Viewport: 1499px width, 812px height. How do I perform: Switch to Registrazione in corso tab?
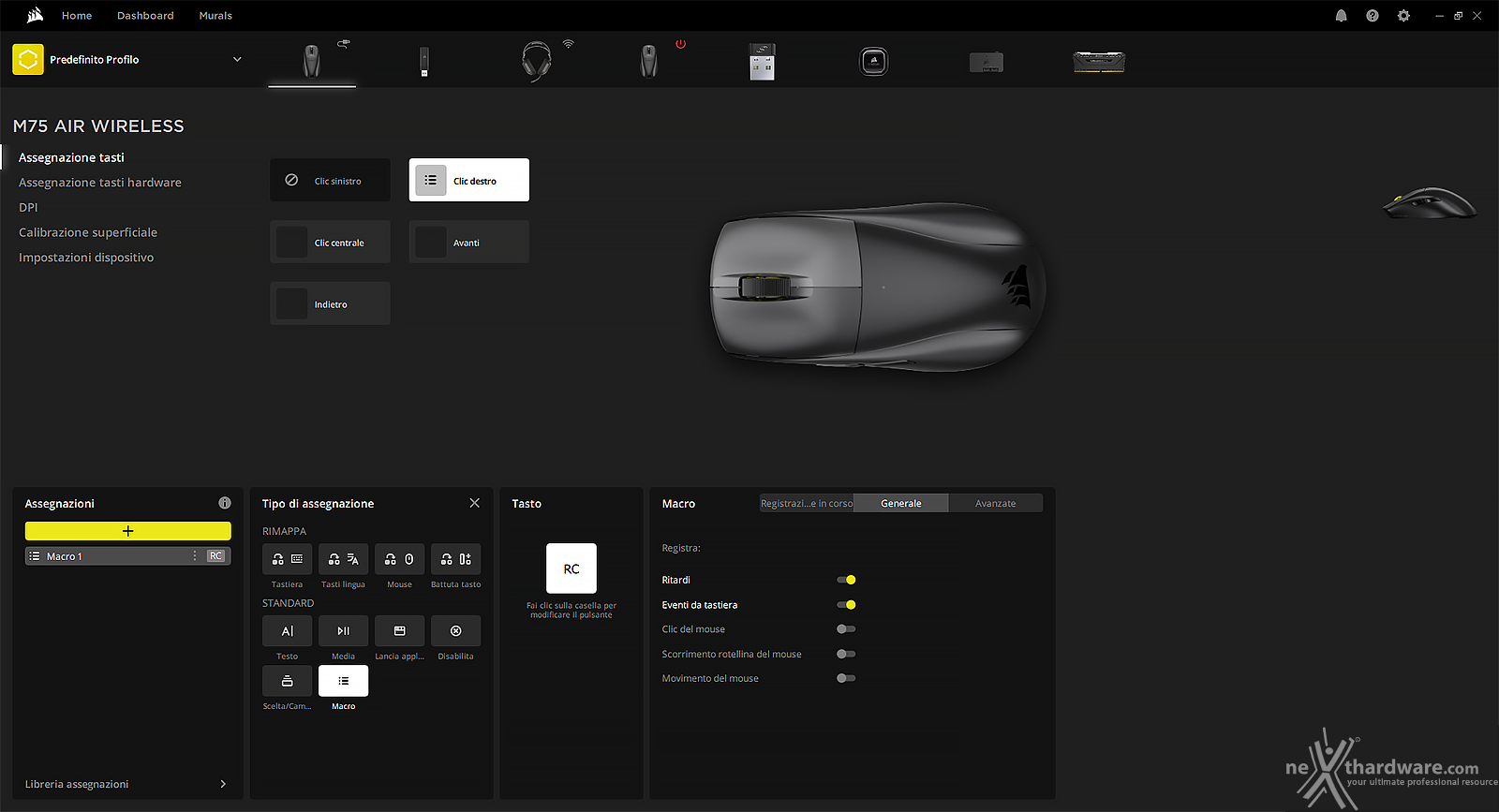807,503
